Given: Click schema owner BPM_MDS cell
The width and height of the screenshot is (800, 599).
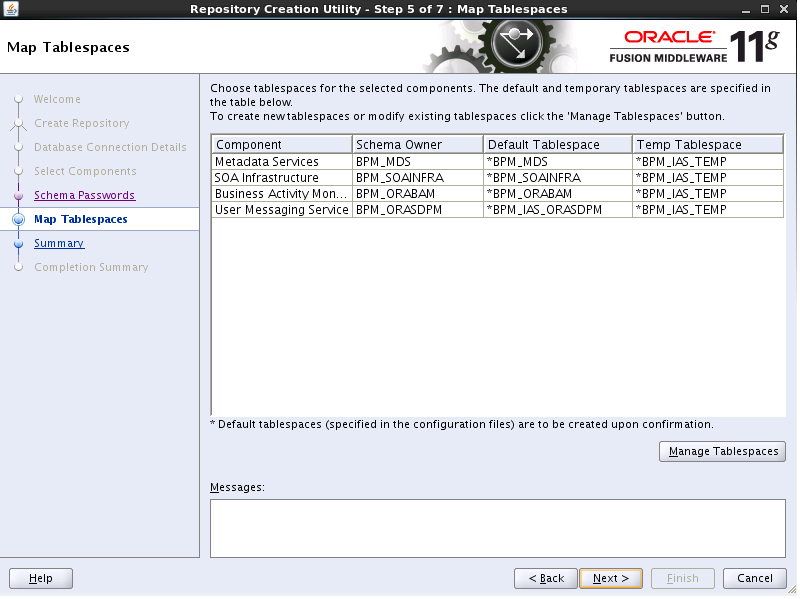Looking at the screenshot, I should pyautogui.click(x=419, y=162).
